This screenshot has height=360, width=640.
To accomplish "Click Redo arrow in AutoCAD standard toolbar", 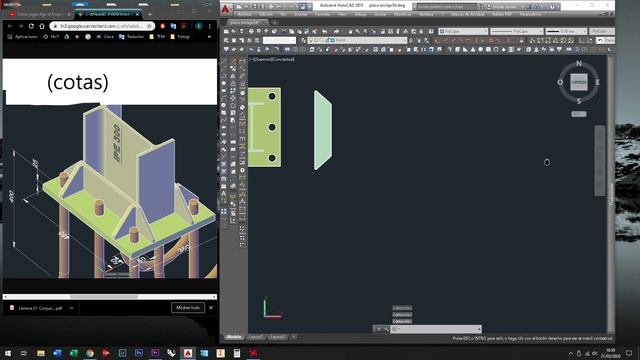I will coord(336,31).
